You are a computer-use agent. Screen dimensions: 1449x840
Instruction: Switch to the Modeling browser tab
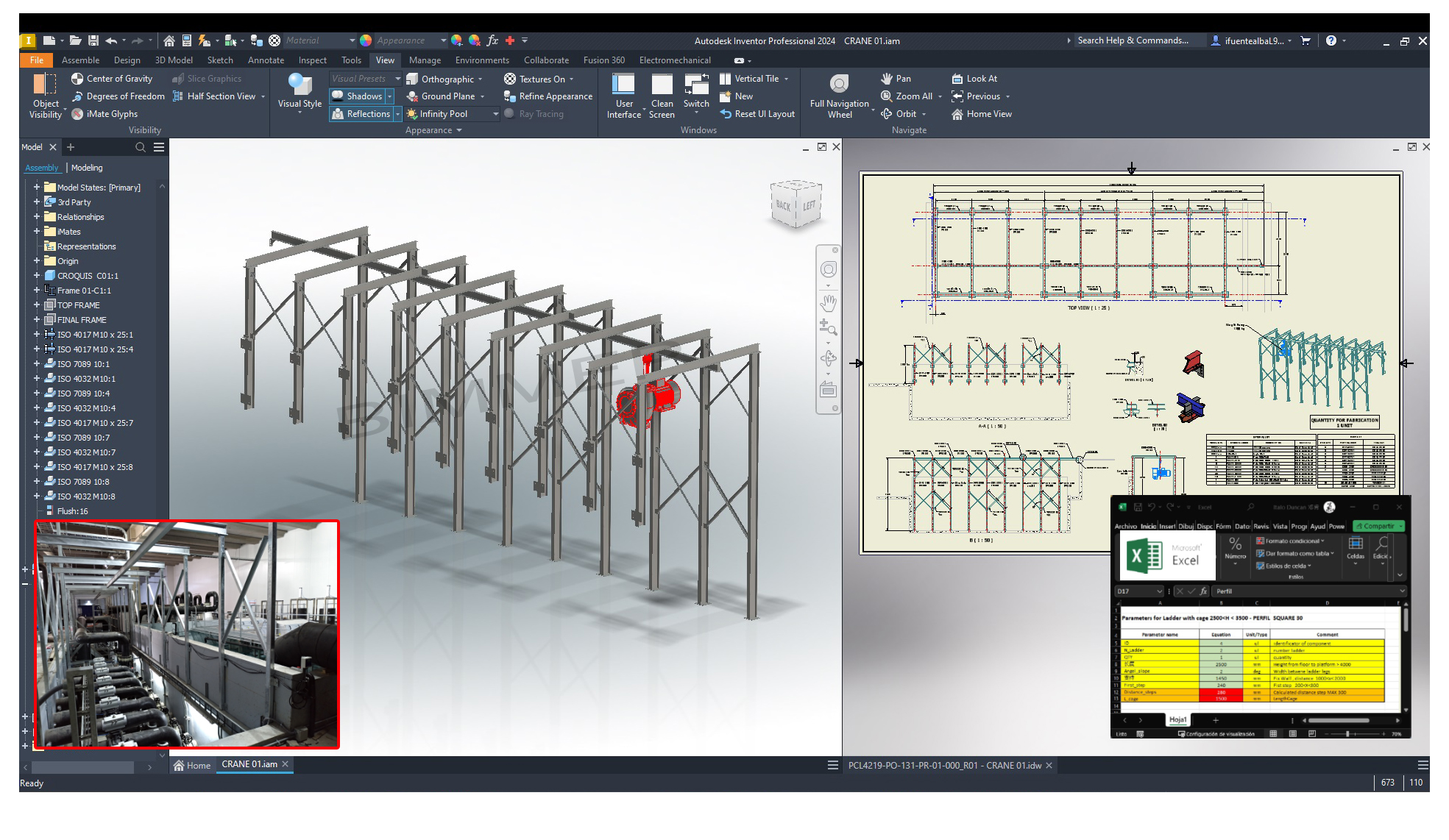coord(87,168)
